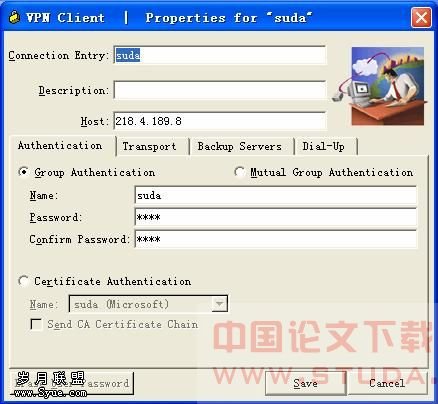Image resolution: width=438 pixels, height=404 pixels.
Task: Click the Host address field
Action: [x=220, y=121]
